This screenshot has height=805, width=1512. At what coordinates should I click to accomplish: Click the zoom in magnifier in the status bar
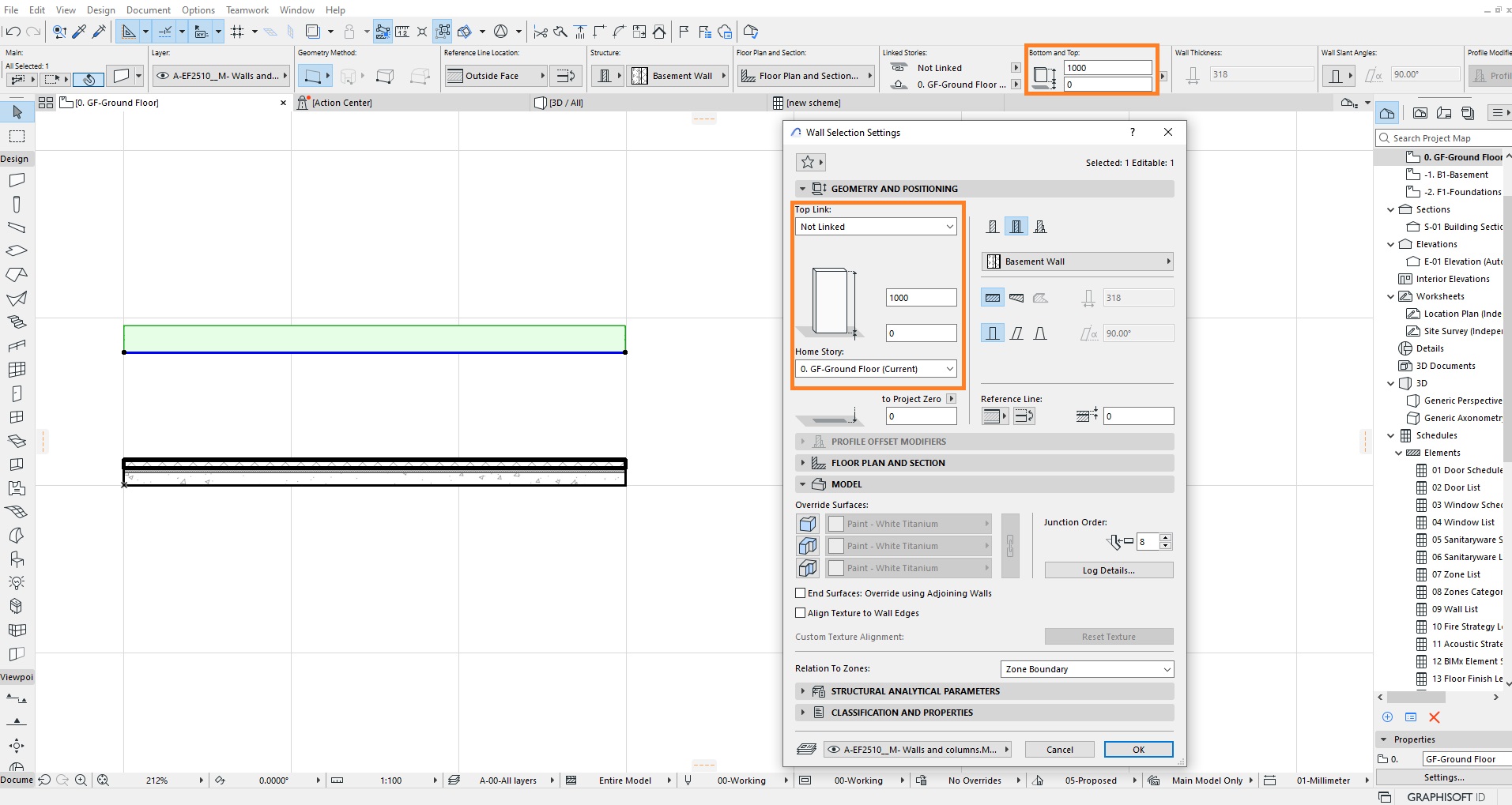81,781
